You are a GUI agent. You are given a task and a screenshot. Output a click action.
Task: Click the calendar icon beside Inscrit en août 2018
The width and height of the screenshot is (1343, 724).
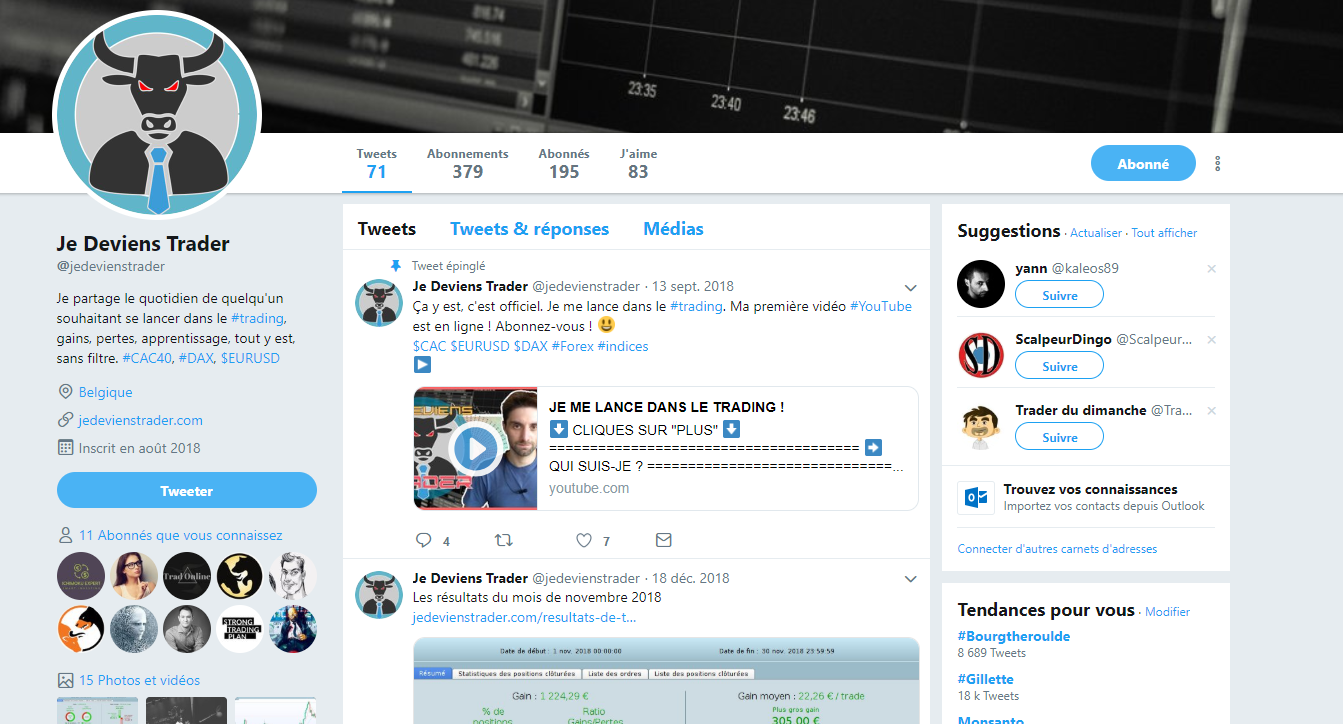point(66,448)
